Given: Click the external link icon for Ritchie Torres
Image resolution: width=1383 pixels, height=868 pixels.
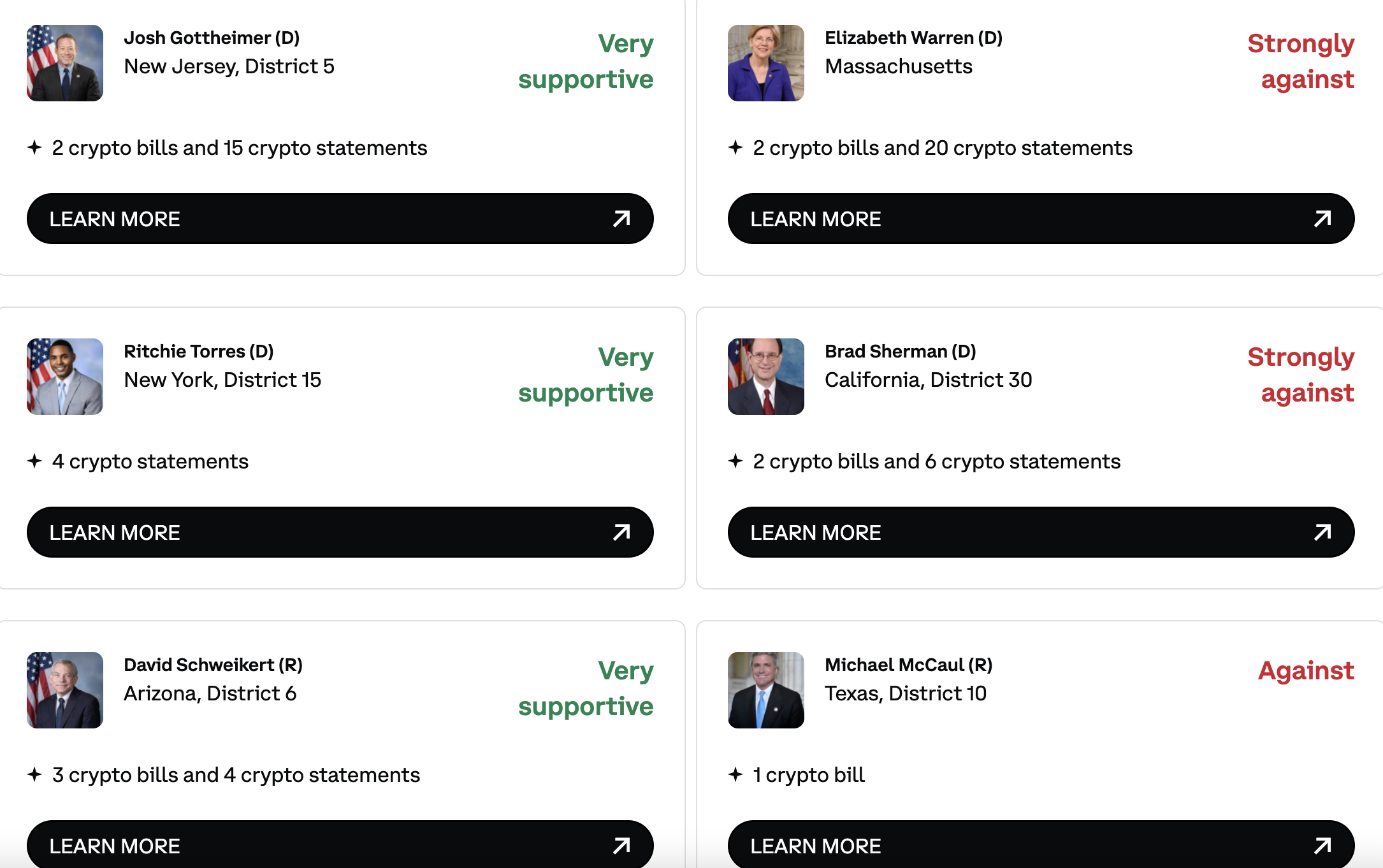Looking at the screenshot, I should pyautogui.click(x=622, y=531).
